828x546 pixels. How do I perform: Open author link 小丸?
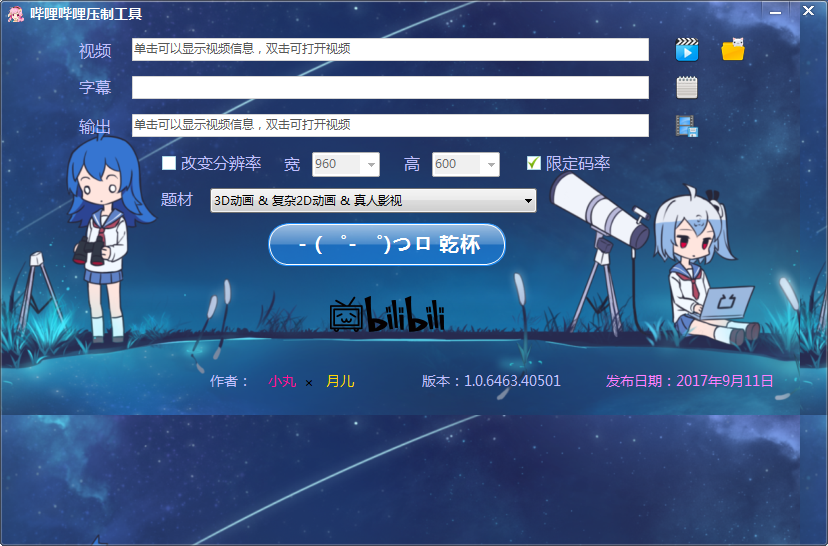tap(282, 381)
